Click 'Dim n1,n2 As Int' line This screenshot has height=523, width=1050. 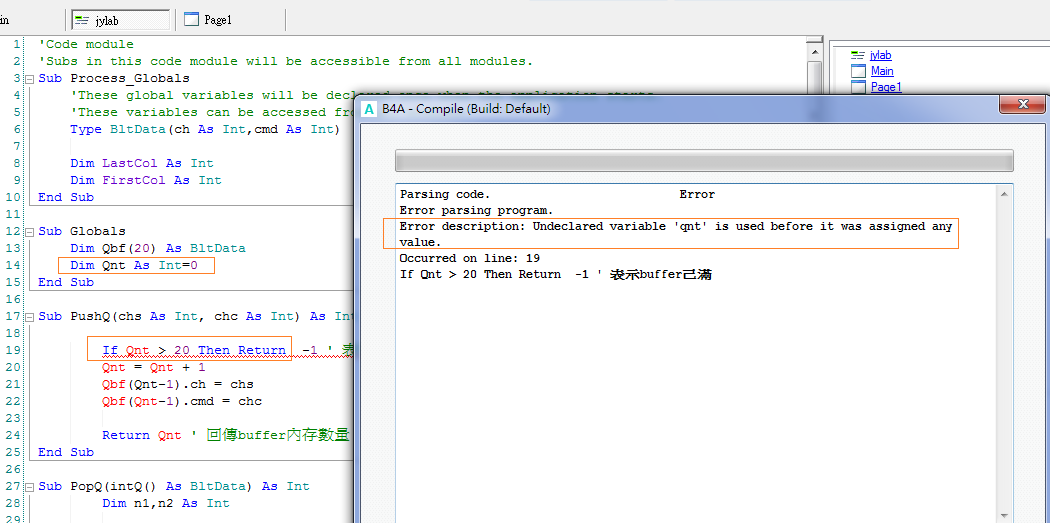click(165, 504)
